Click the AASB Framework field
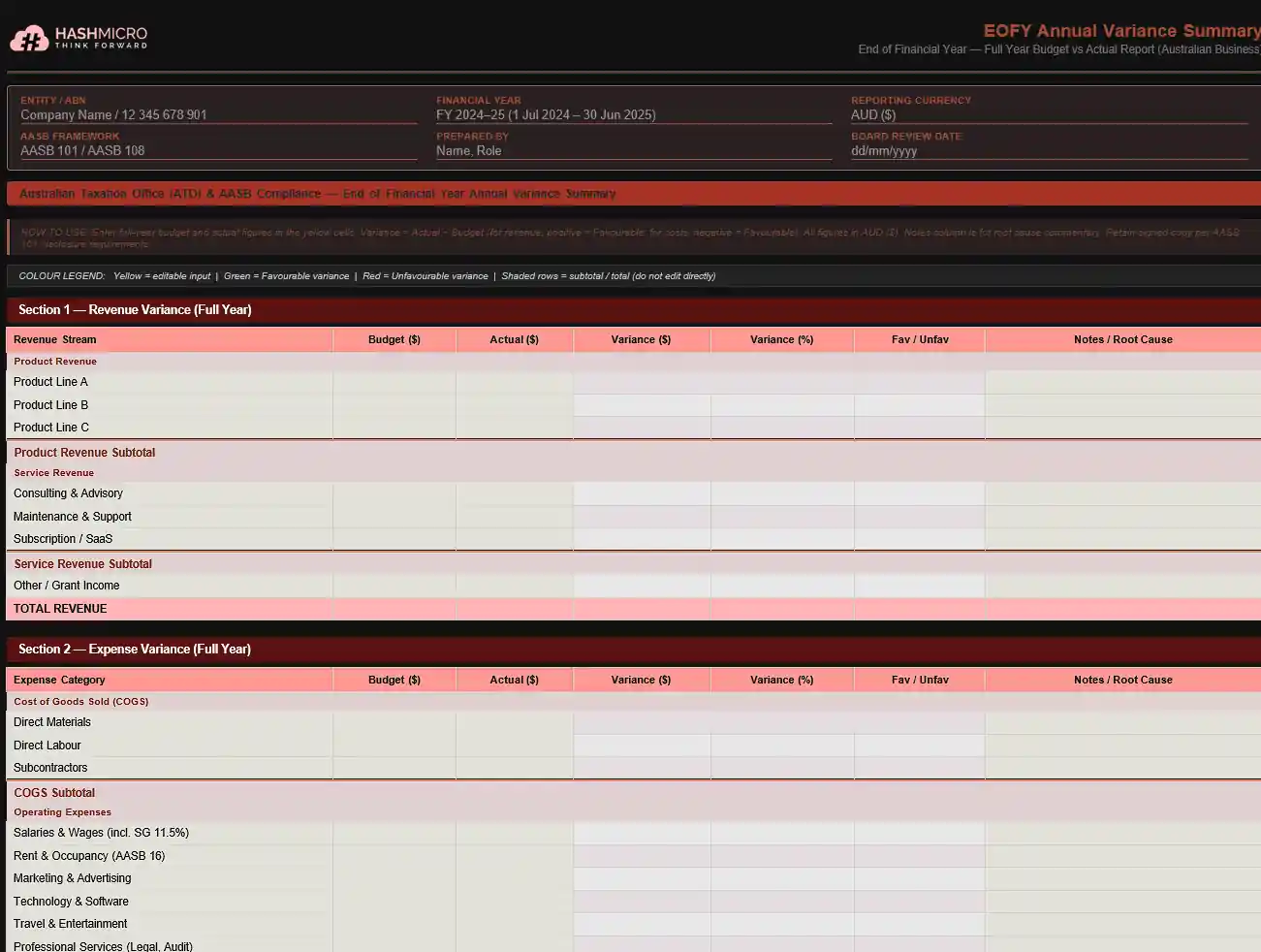Screen dimensions: 1261x952 tap(218, 151)
